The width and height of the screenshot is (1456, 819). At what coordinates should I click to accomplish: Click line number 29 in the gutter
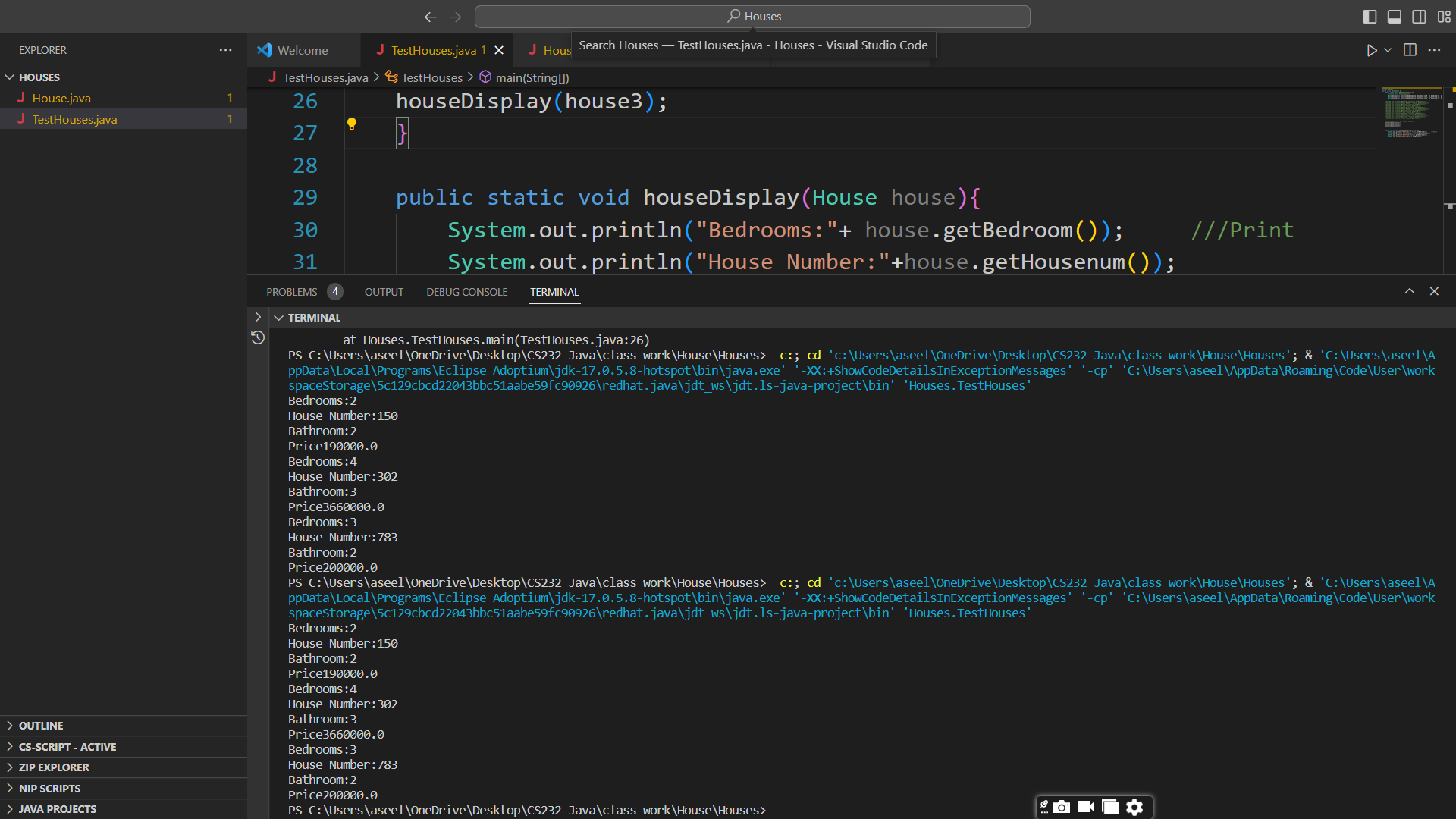305,198
